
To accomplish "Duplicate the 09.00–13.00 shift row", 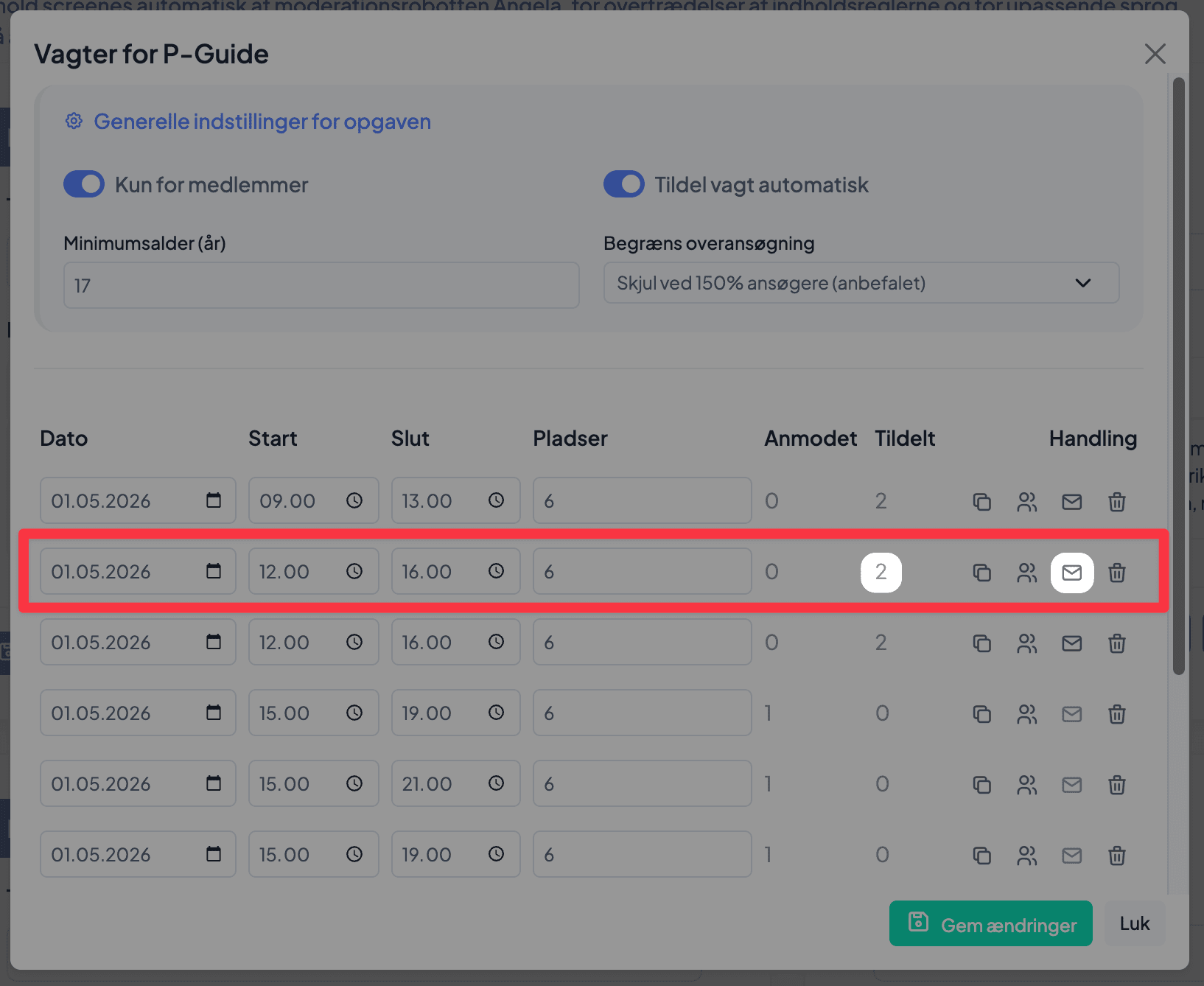I will tap(981, 502).
